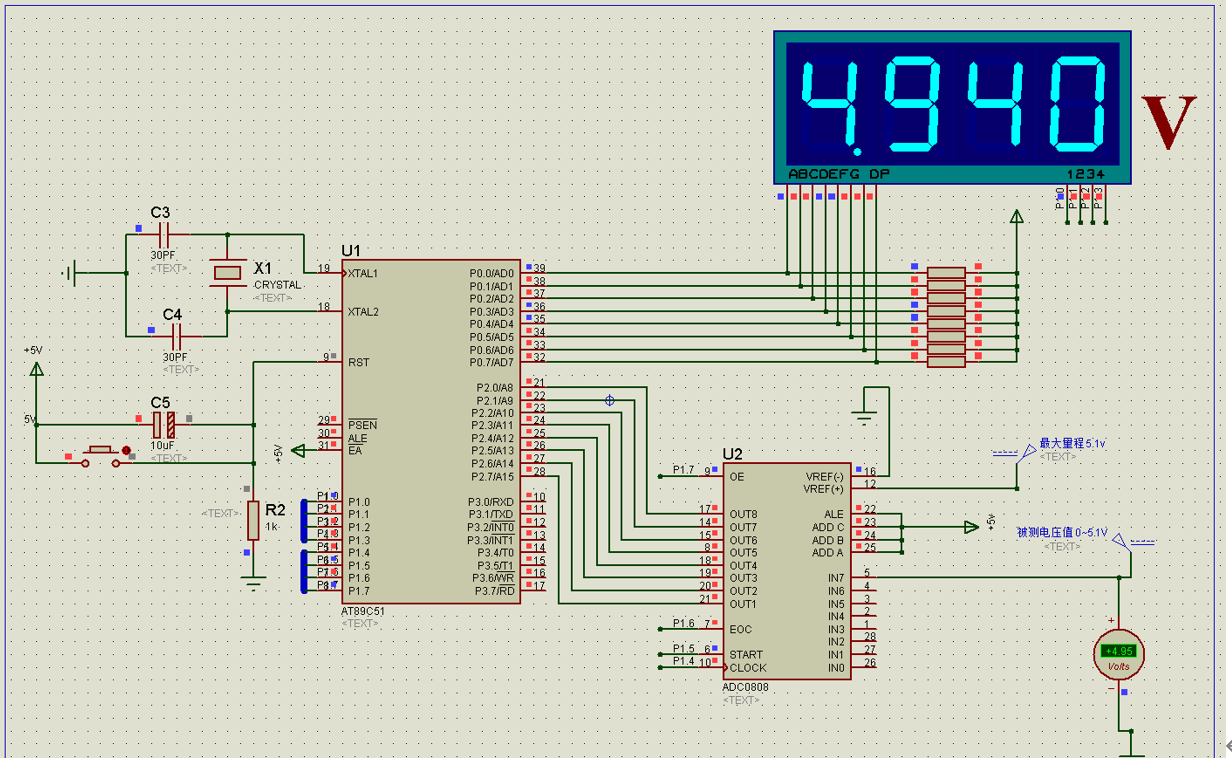Click the PSEN pin label
This screenshot has height=758, width=1232.
pos(362,425)
